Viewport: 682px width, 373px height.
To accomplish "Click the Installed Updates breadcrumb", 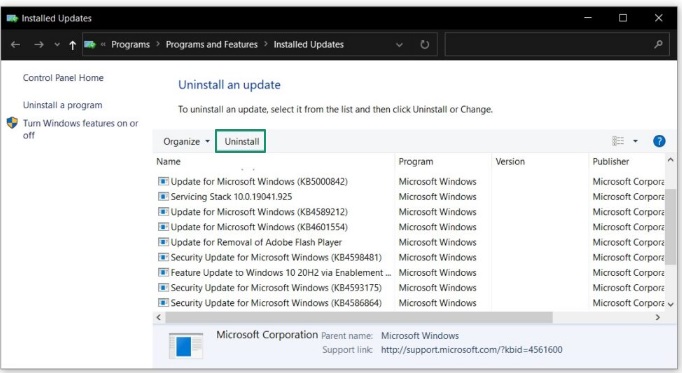I will (308, 44).
